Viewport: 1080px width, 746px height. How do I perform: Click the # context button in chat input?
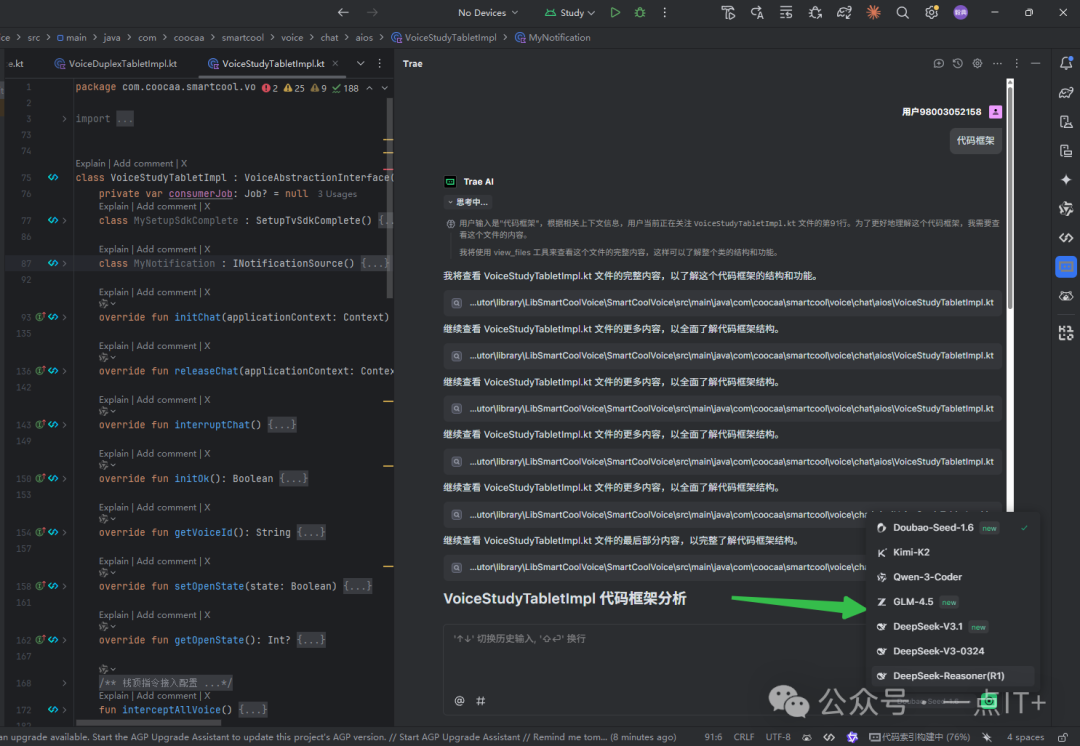[x=481, y=701]
